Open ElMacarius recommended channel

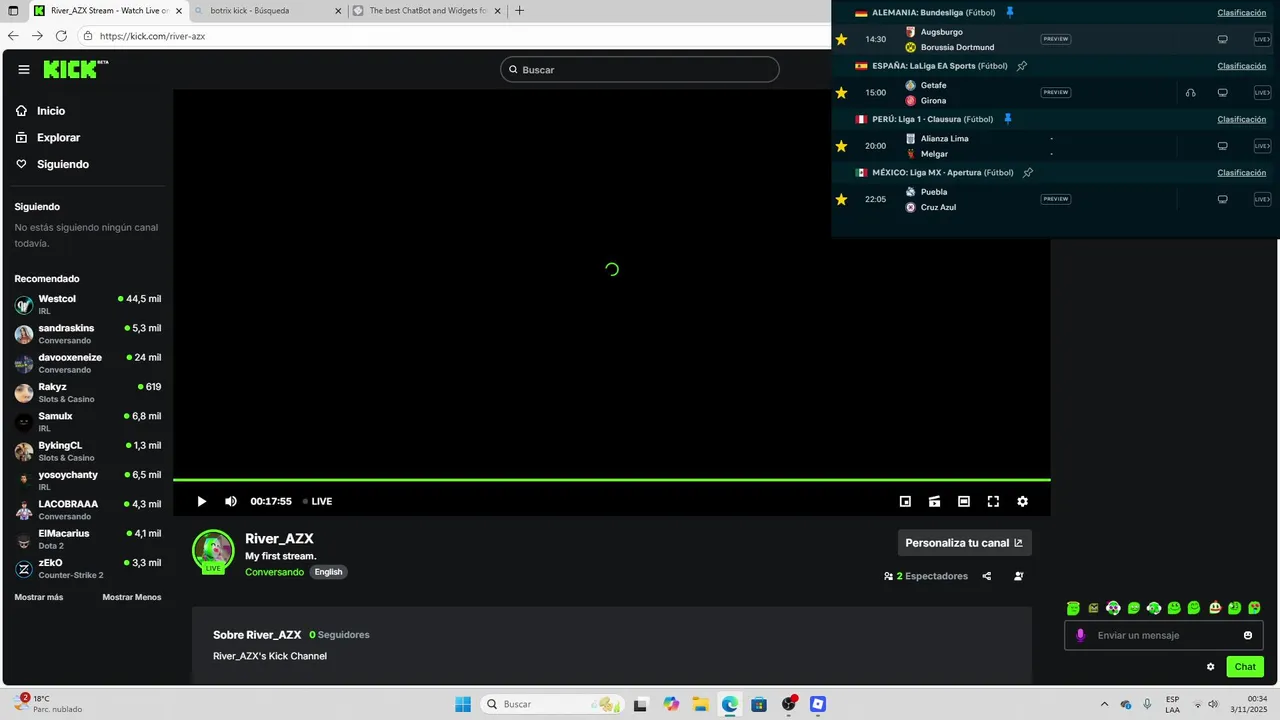[x=88, y=539]
